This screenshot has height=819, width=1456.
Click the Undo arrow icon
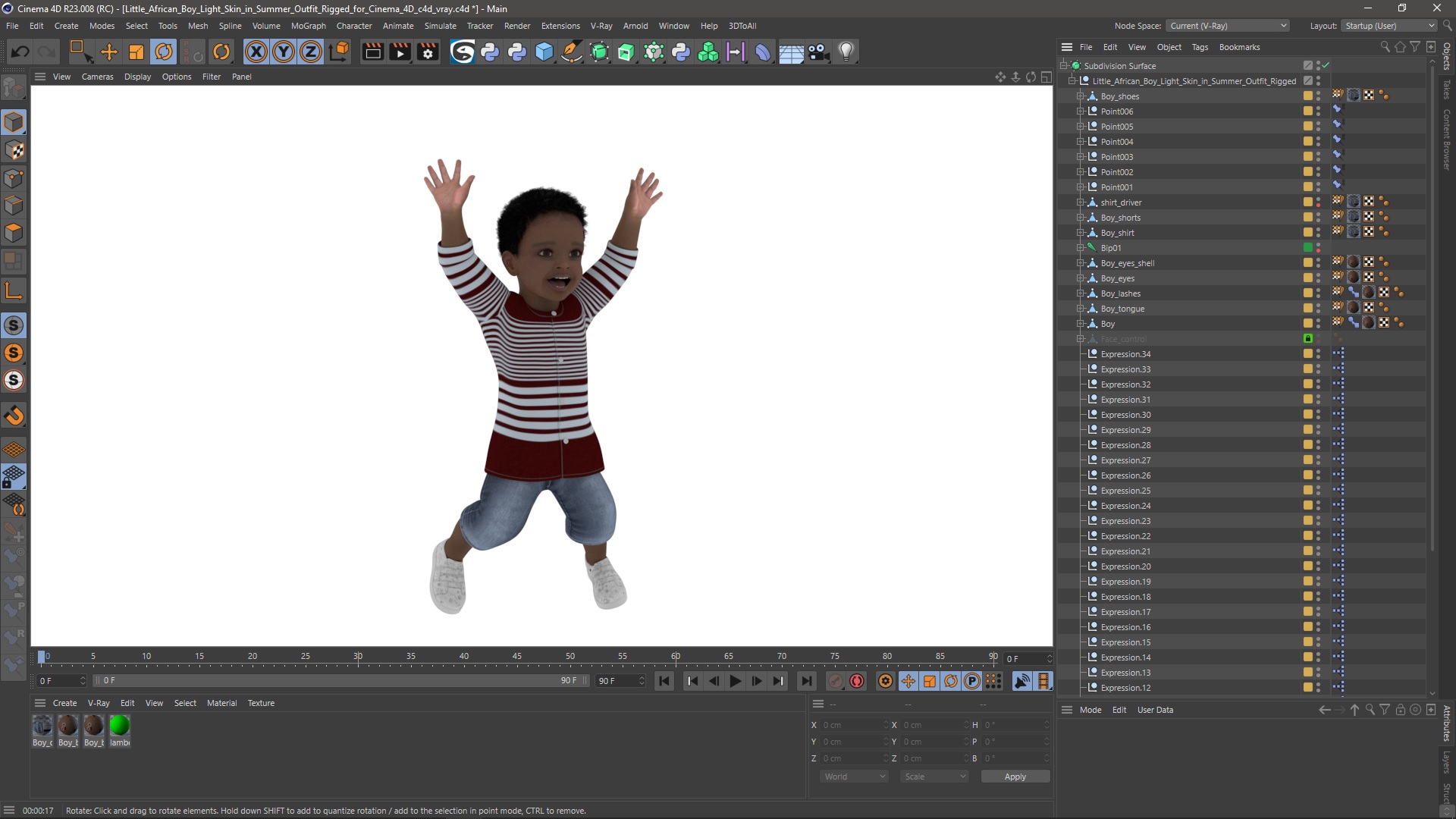[20, 52]
